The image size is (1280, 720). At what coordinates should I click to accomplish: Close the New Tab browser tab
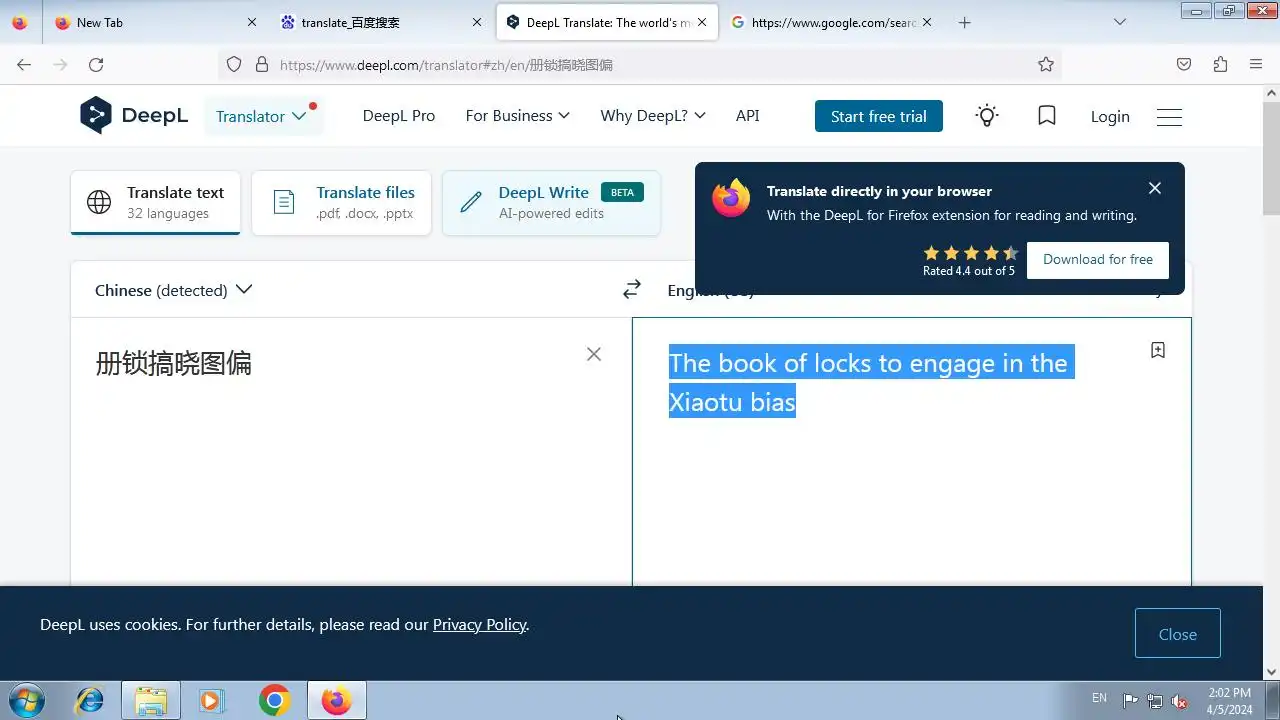(x=251, y=22)
